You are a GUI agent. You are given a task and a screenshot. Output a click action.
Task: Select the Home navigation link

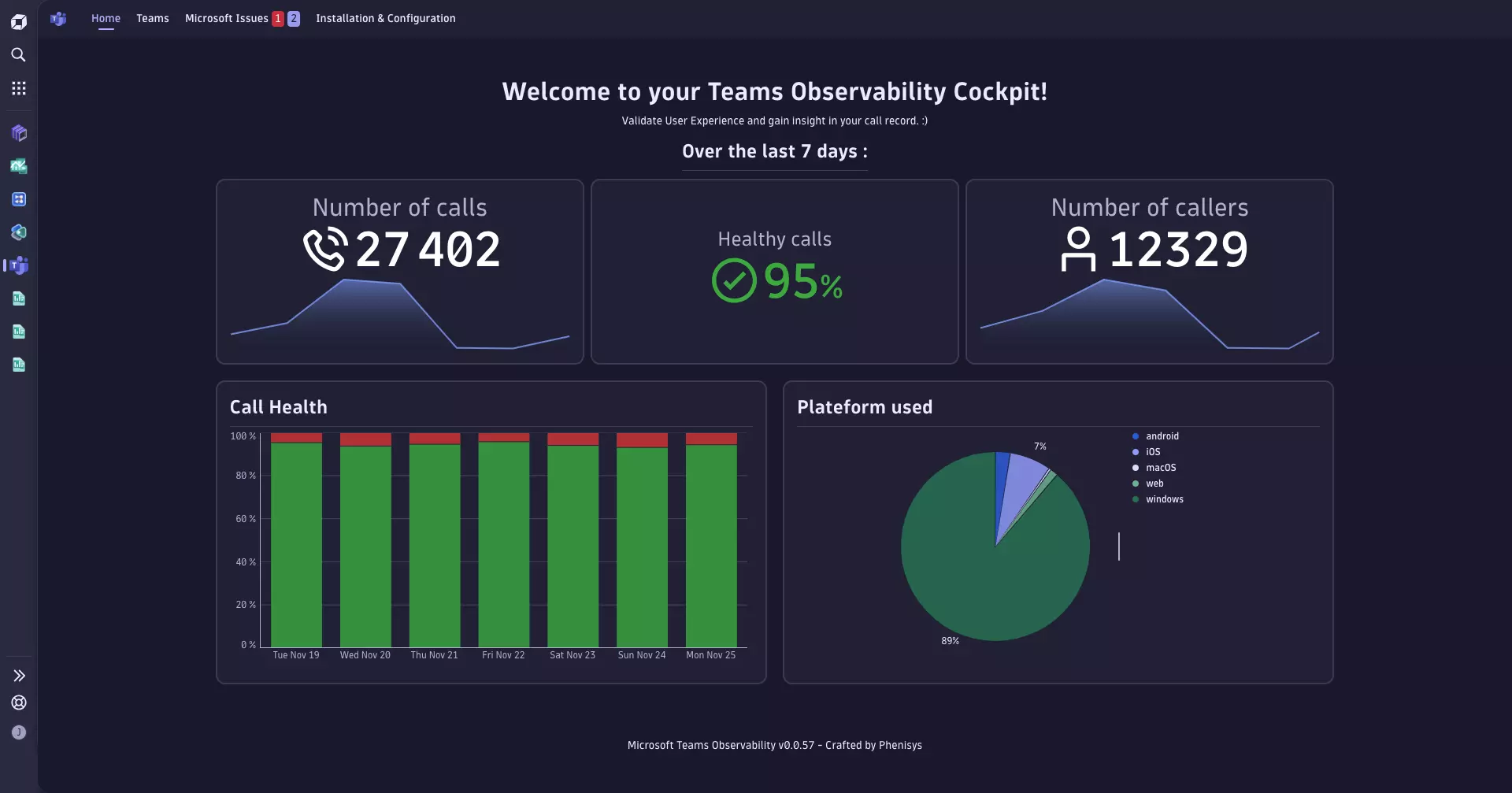(x=106, y=18)
